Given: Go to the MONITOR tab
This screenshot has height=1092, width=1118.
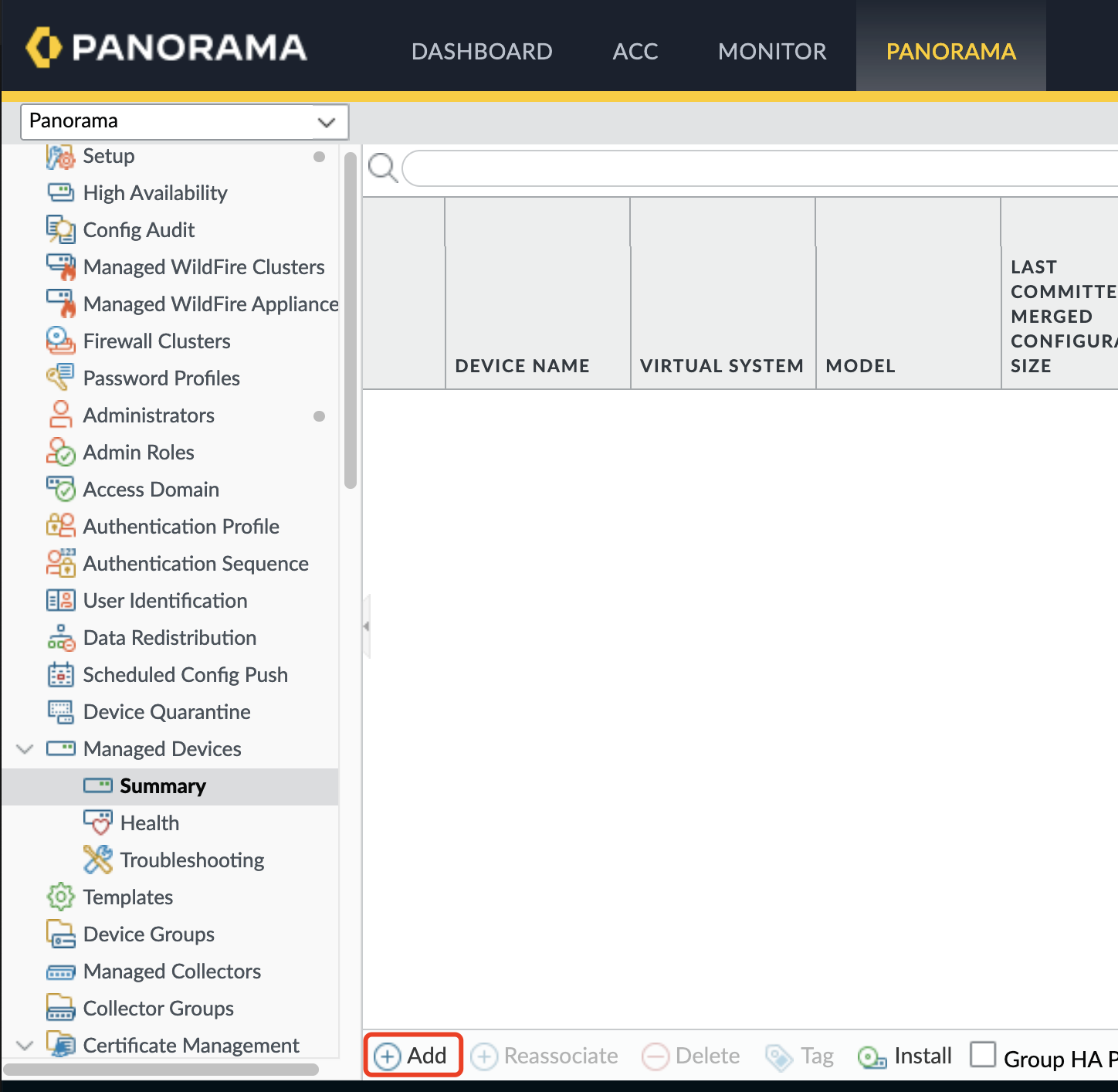Looking at the screenshot, I should 772,51.
